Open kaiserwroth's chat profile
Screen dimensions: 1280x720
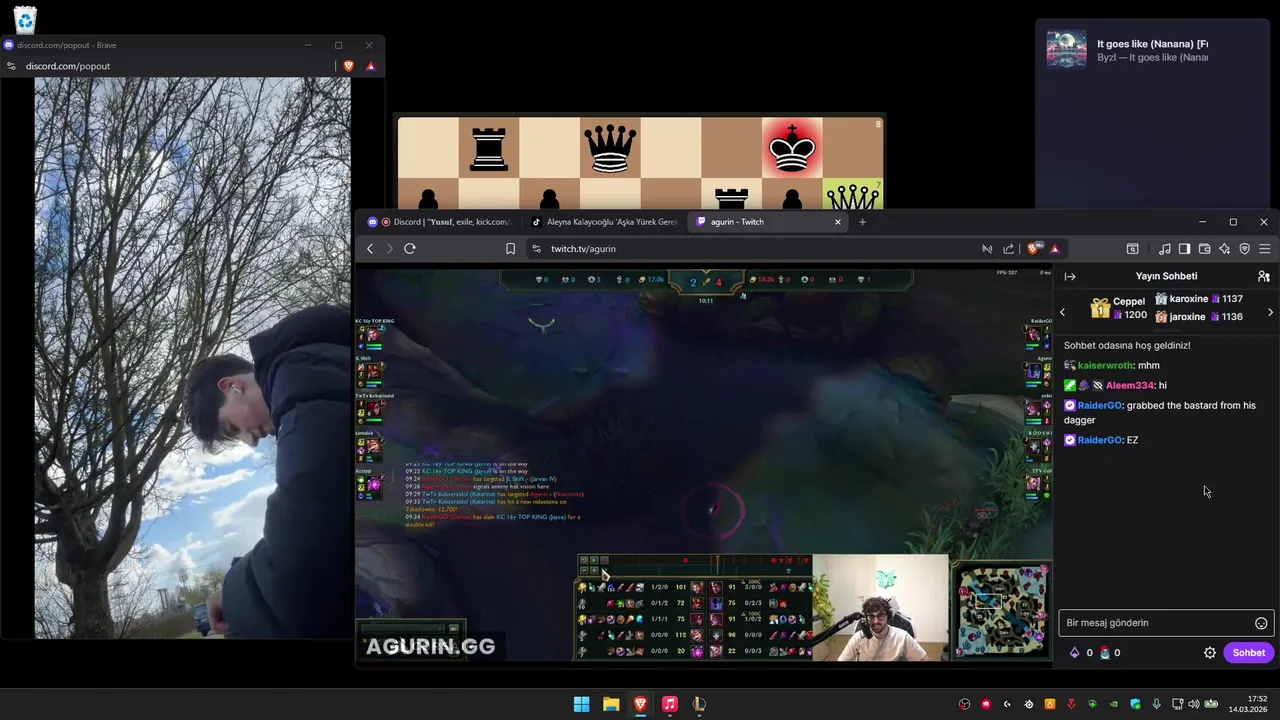click(x=1105, y=366)
